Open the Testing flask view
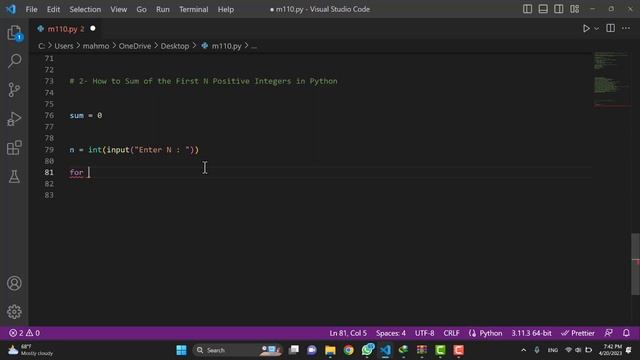Screen dimensions: 640x360 click(x=14, y=177)
